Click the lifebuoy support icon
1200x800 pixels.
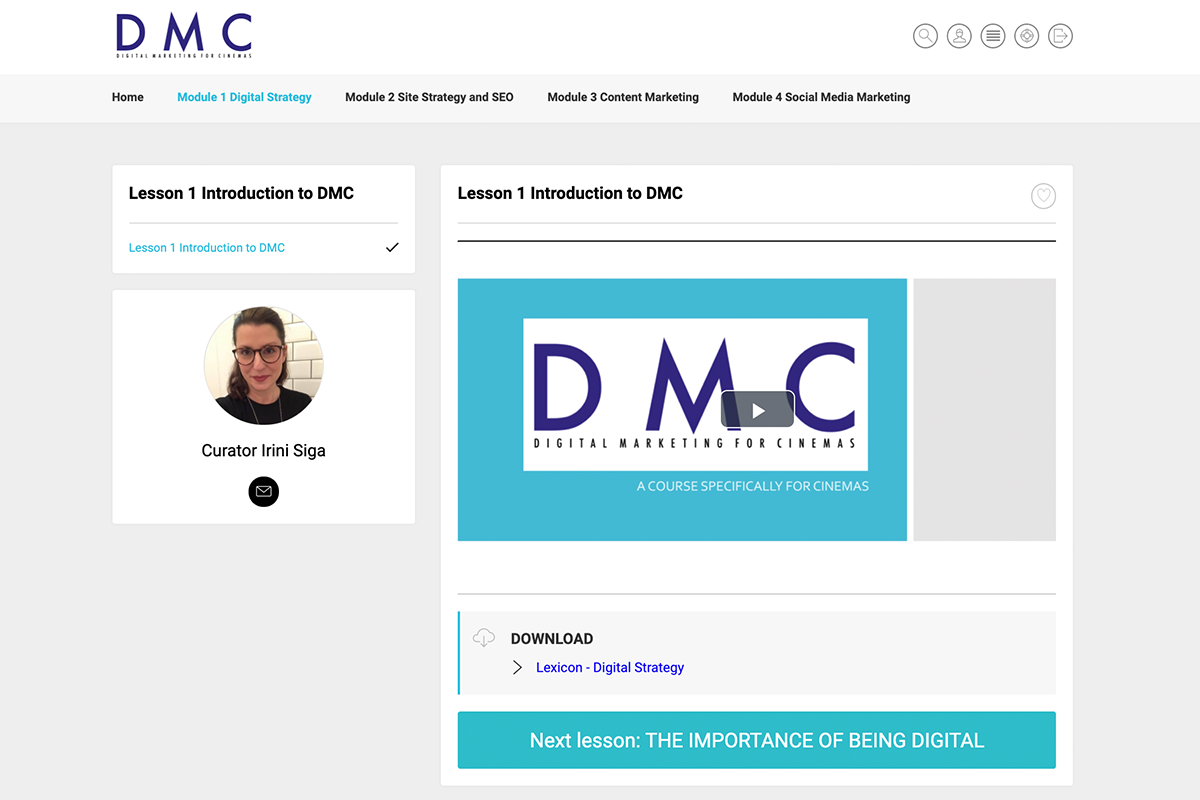1026,35
